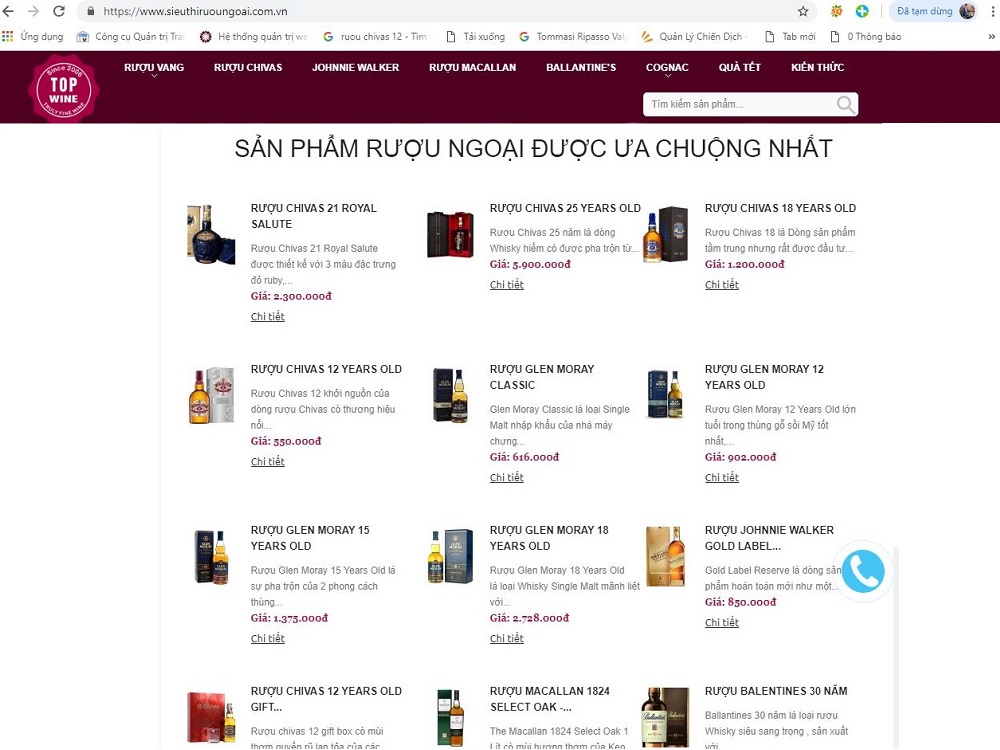This screenshot has width=1000, height=750.
Task: Open RƯỢU CHIVAS 25 YEARS OLD title
Action: pos(565,209)
